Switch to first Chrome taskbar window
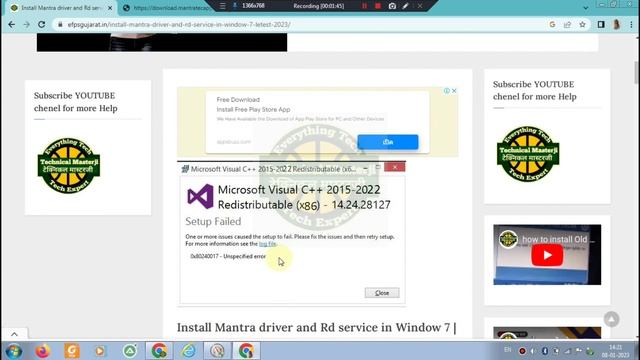The image size is (640, 360). coord(159,351)
